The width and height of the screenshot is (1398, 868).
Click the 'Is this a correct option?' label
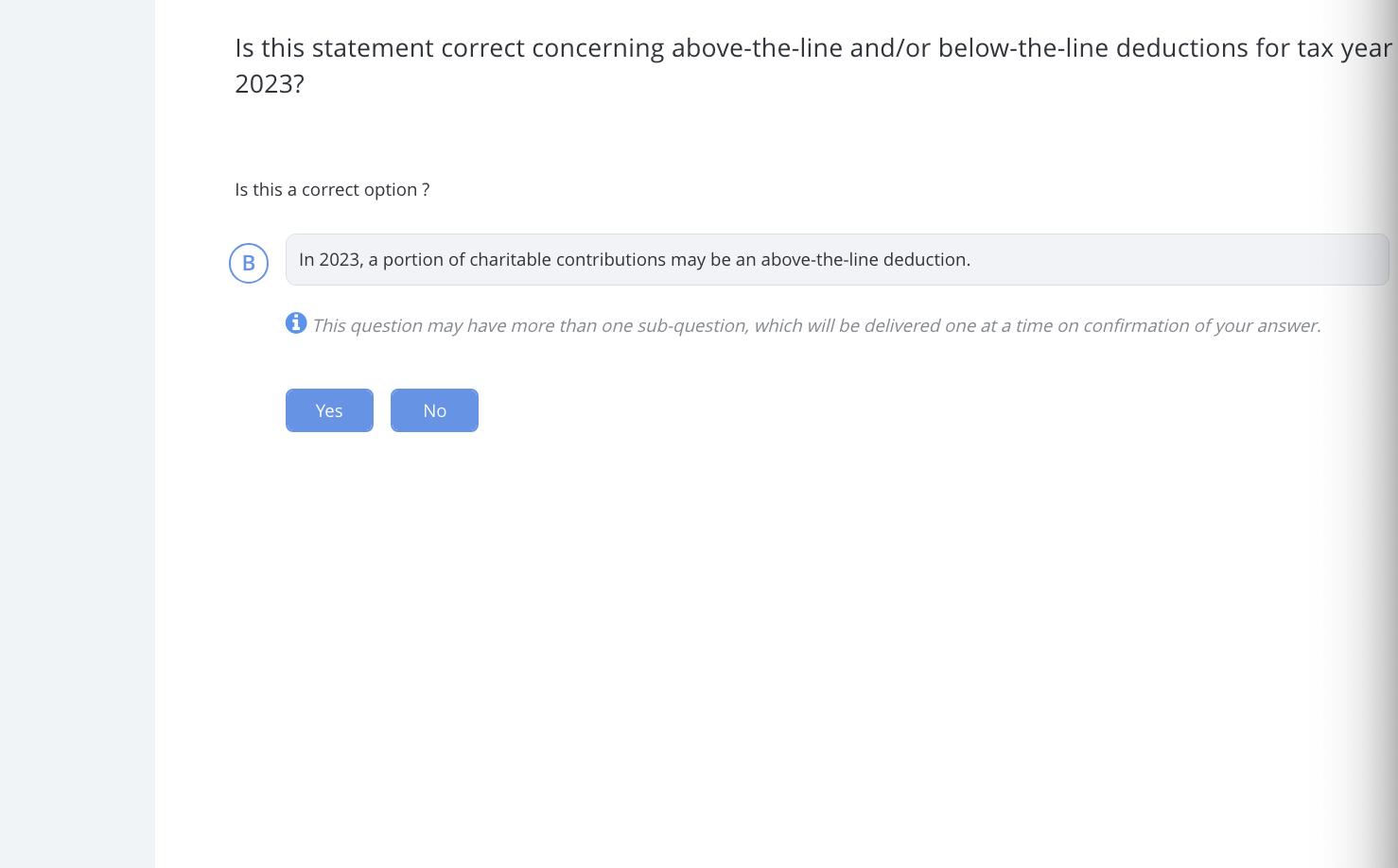(333, 189)
